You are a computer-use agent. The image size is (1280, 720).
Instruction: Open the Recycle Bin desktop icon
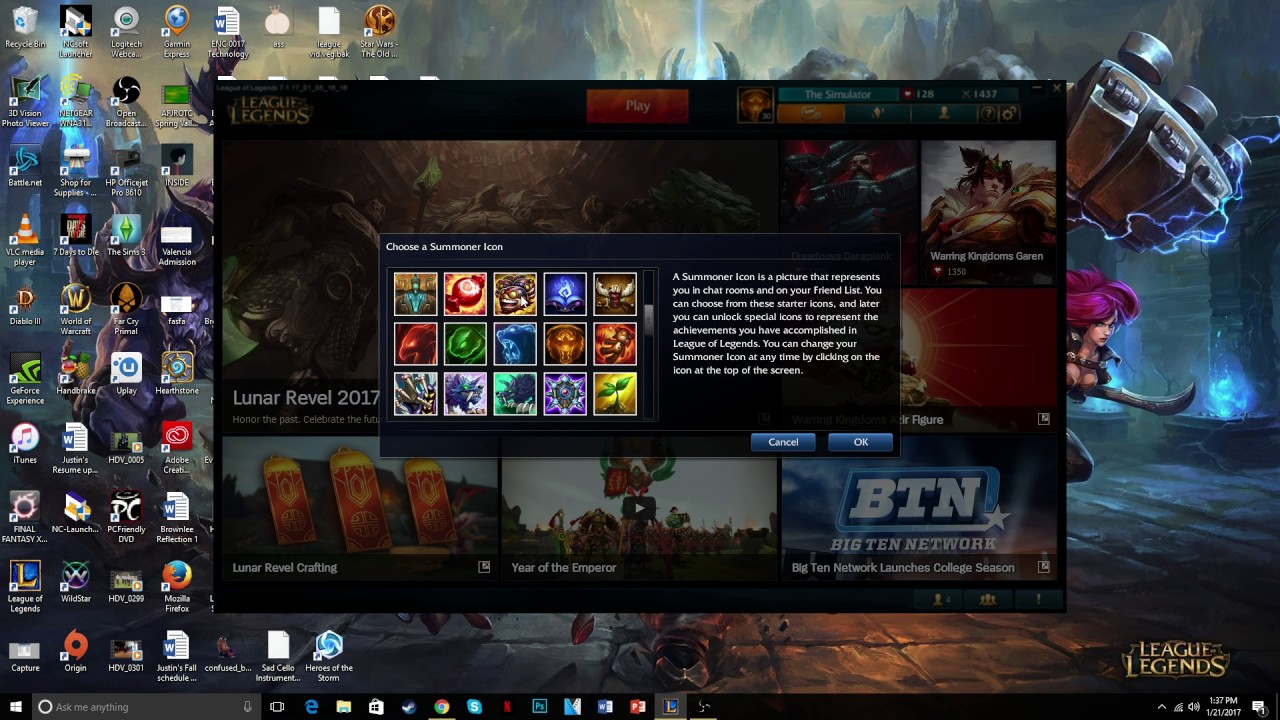25,28
